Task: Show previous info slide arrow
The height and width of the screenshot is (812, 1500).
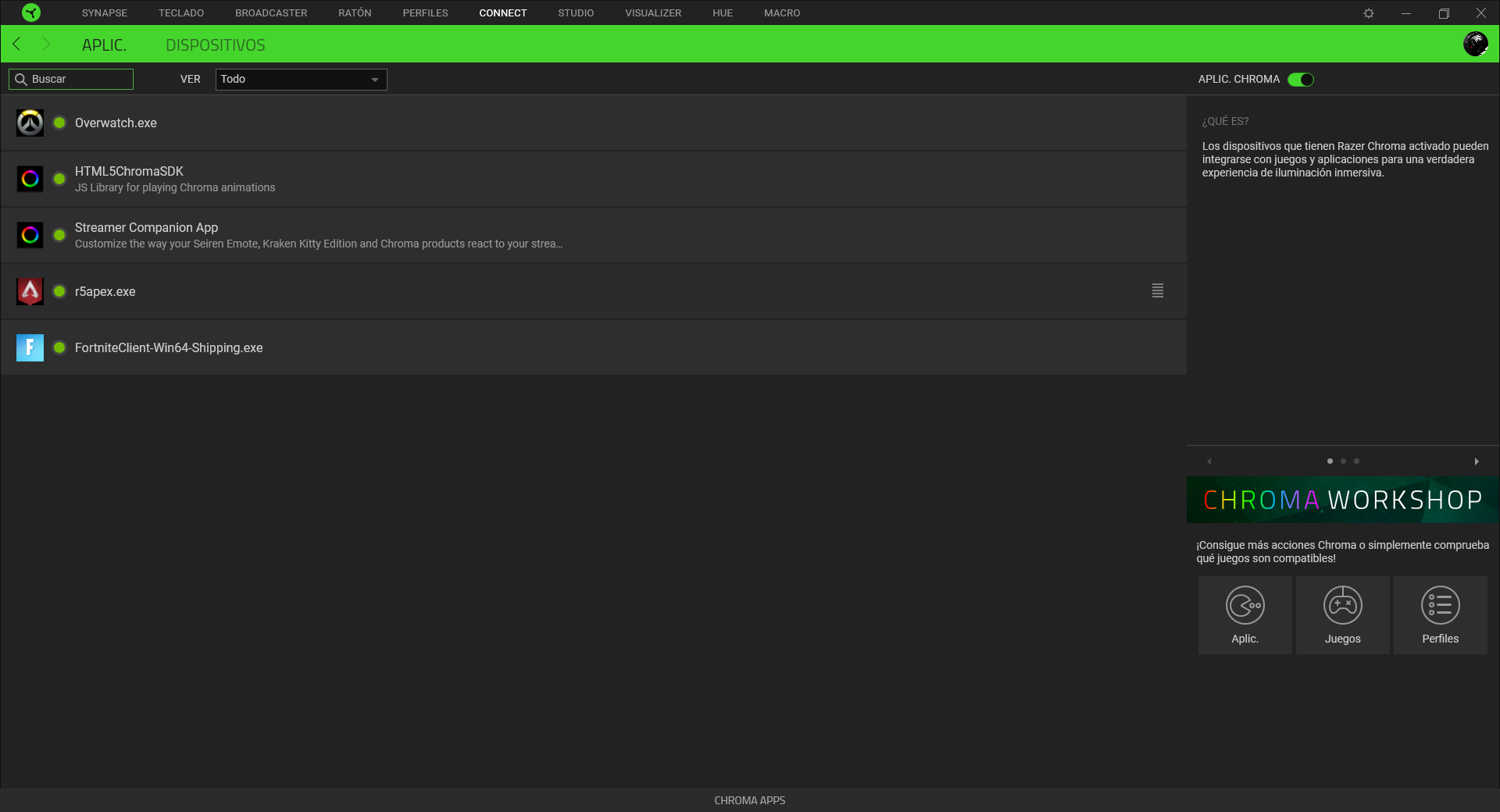Action: tap(1209, 461)
